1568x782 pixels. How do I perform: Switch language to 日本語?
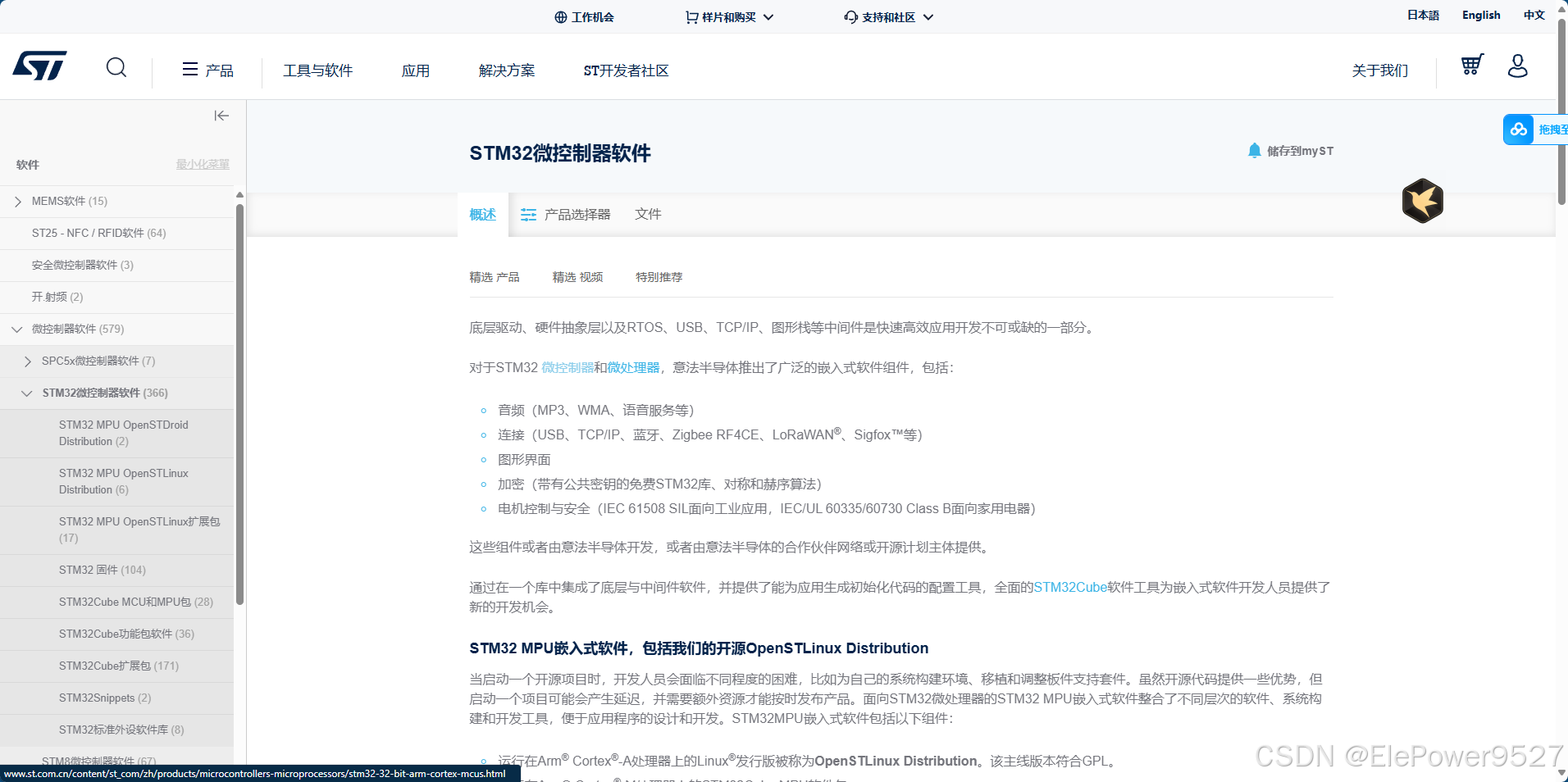(x=1424, y=15)
